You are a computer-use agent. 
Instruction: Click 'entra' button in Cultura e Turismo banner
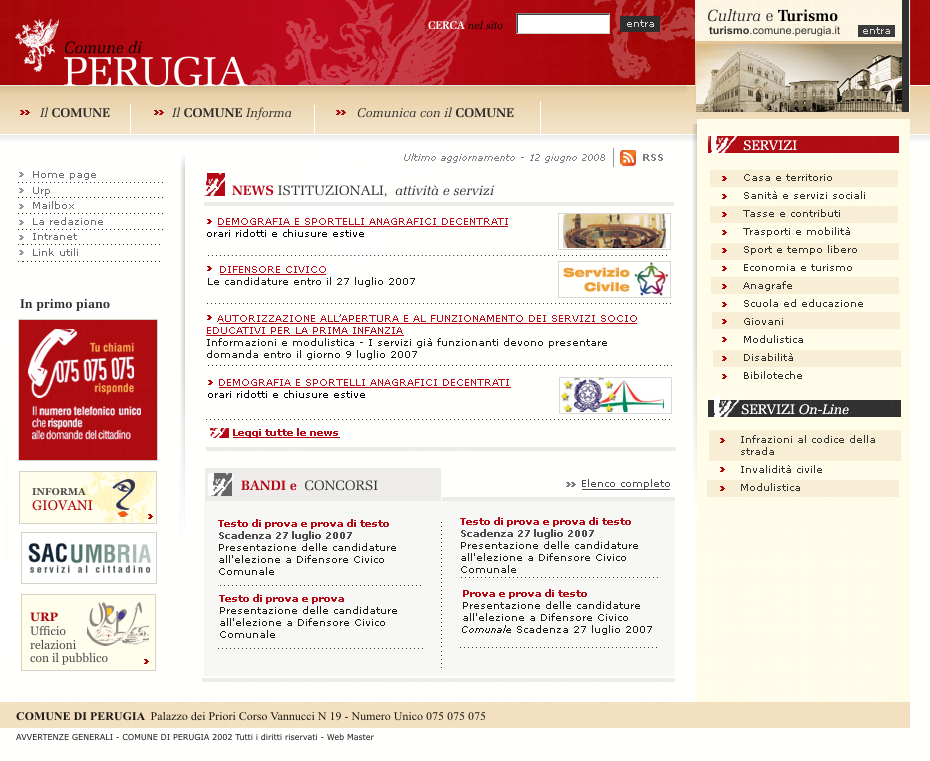(x=876, y=31)
